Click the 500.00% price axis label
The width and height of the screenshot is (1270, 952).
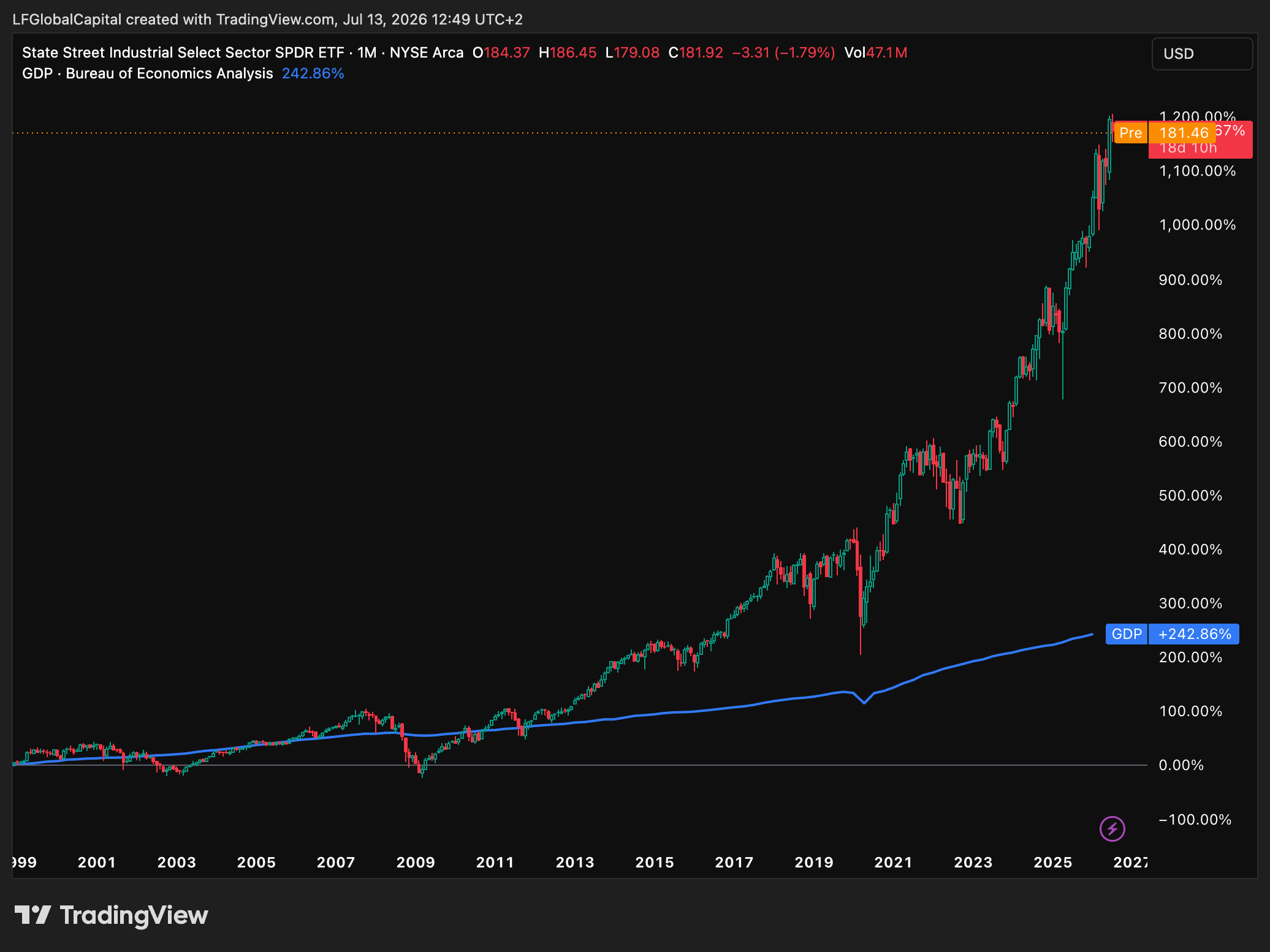click(x=1190, y=496)
